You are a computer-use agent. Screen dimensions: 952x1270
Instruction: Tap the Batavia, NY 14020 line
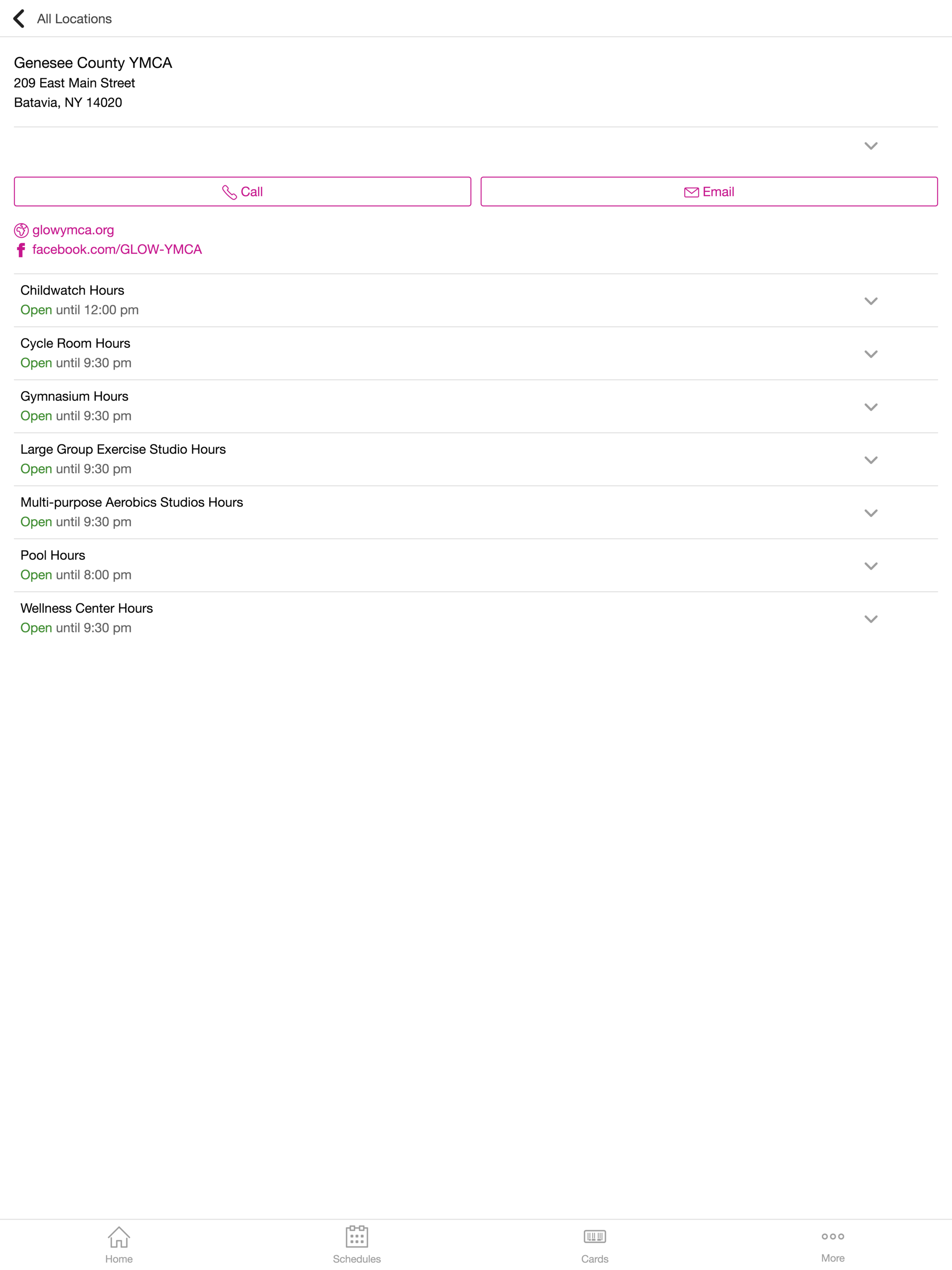(x=68, y=103)
